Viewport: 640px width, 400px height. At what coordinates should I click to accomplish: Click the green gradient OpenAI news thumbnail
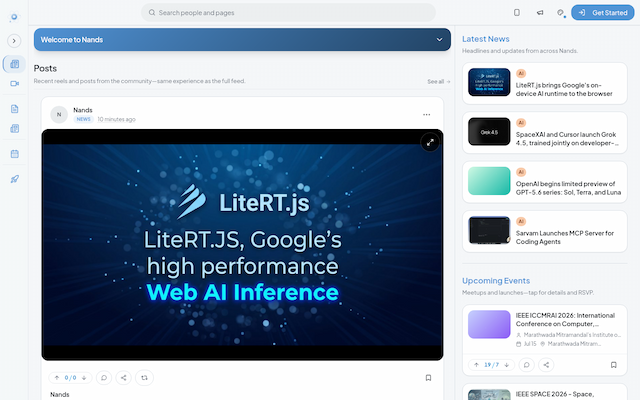pos(489,181)
